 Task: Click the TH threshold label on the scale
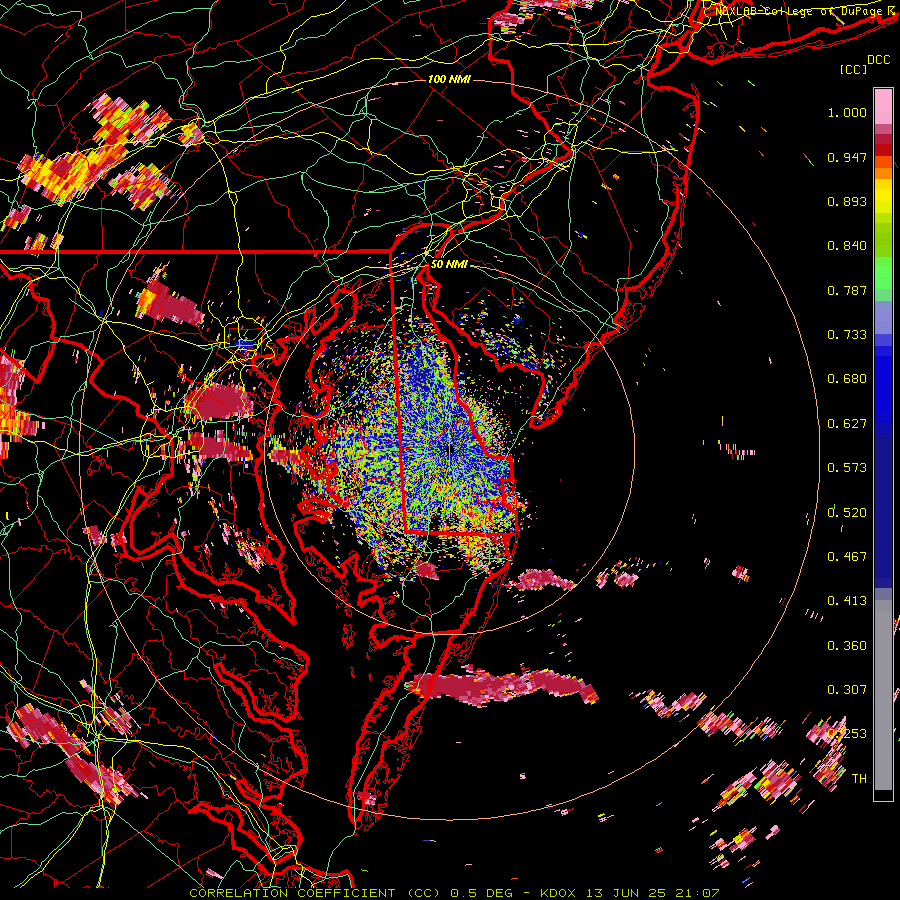coord(859,779)
